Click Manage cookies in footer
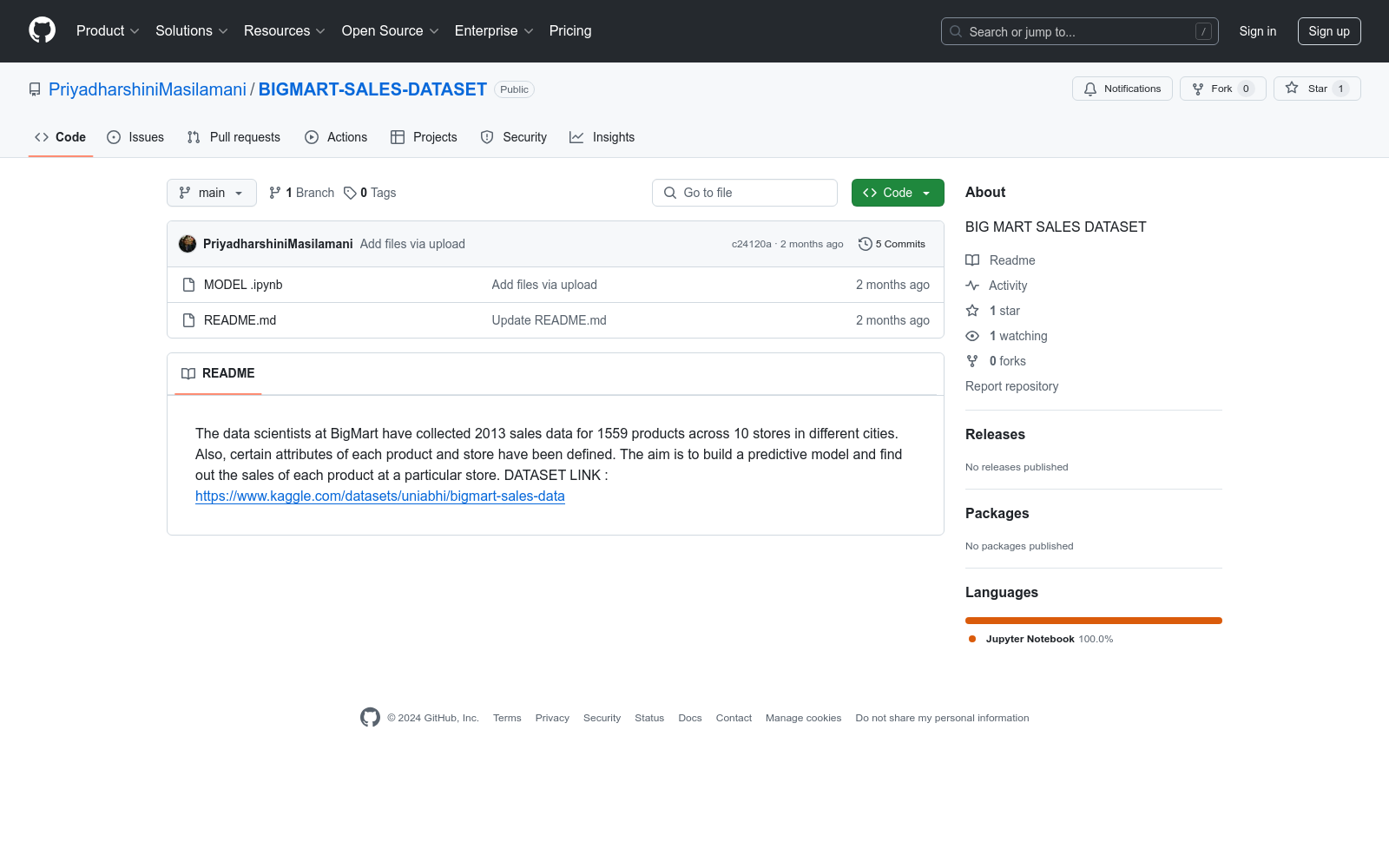This screenshot has height=868, width=1389. [x=804, y=718]
